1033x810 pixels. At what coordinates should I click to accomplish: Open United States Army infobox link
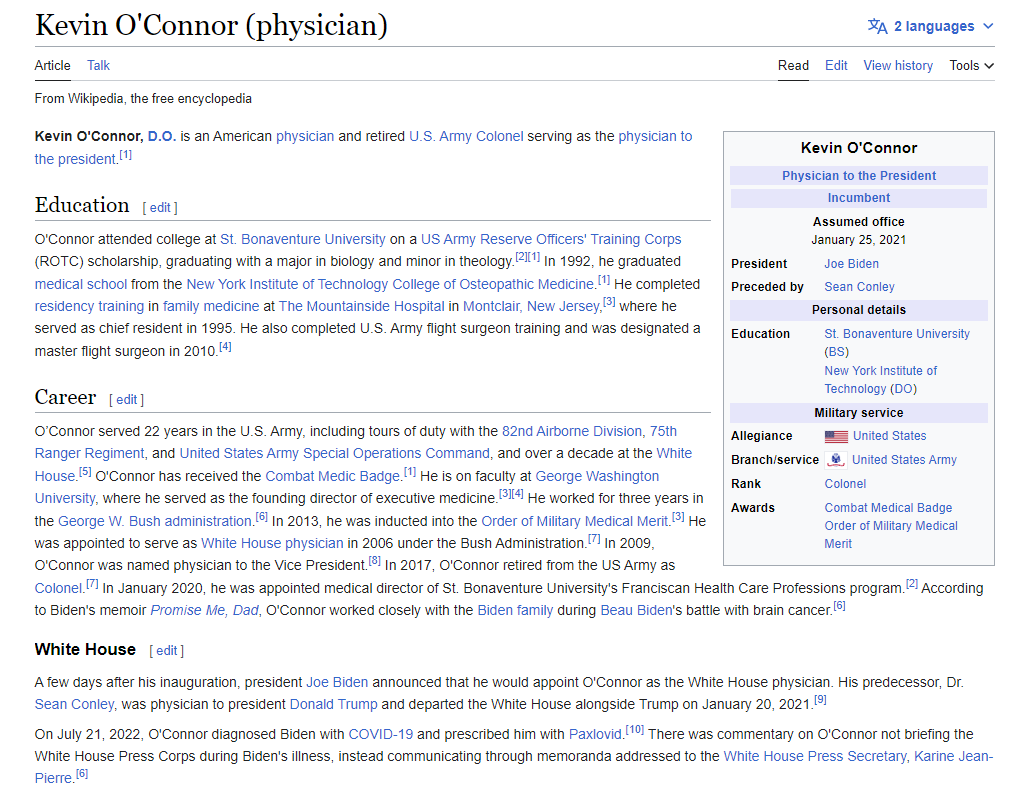(x=904, y=460)
